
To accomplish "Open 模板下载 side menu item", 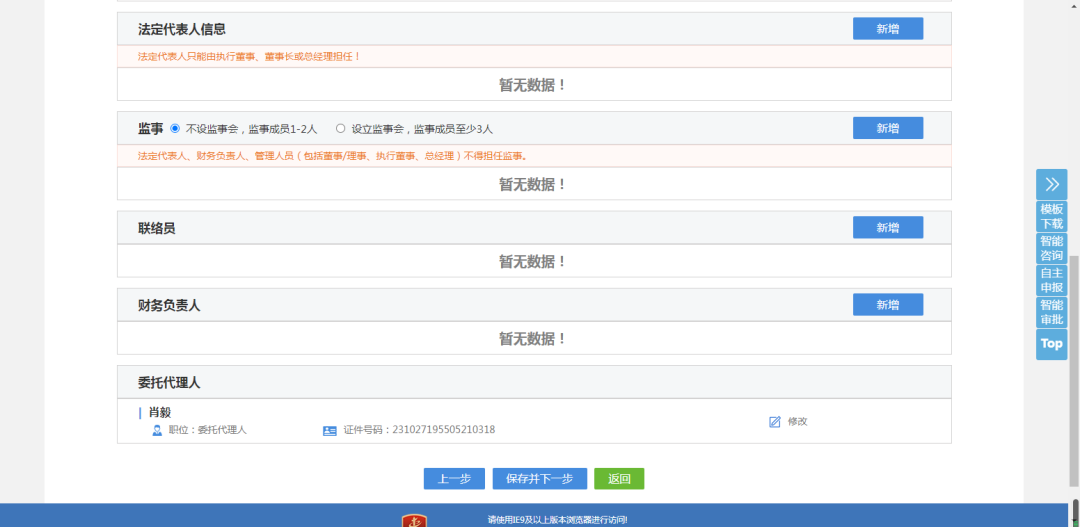I will (1051, 216).
